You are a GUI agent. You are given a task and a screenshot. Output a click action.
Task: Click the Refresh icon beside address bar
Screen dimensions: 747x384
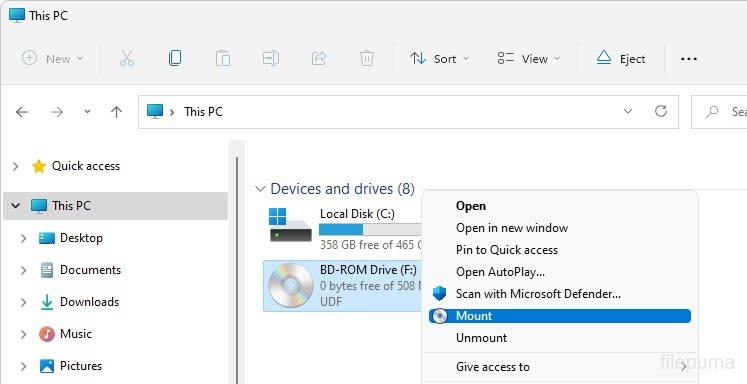tap(661, 111)
